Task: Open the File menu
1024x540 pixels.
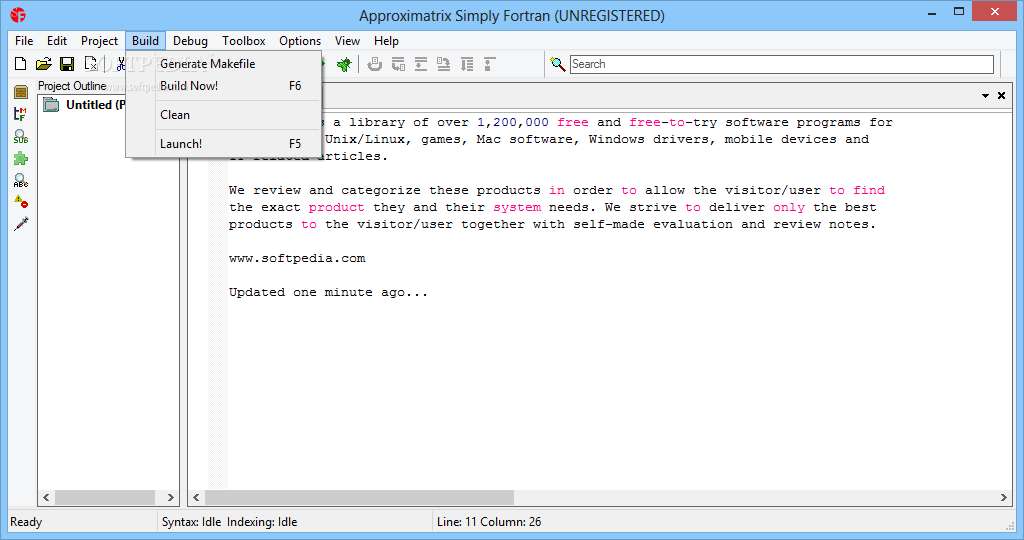Action: (x=24, y=40)
